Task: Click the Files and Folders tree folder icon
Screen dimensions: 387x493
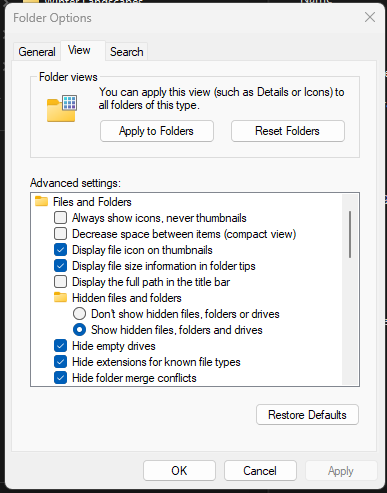Action: pyautogui.click(x=41, y=201)
